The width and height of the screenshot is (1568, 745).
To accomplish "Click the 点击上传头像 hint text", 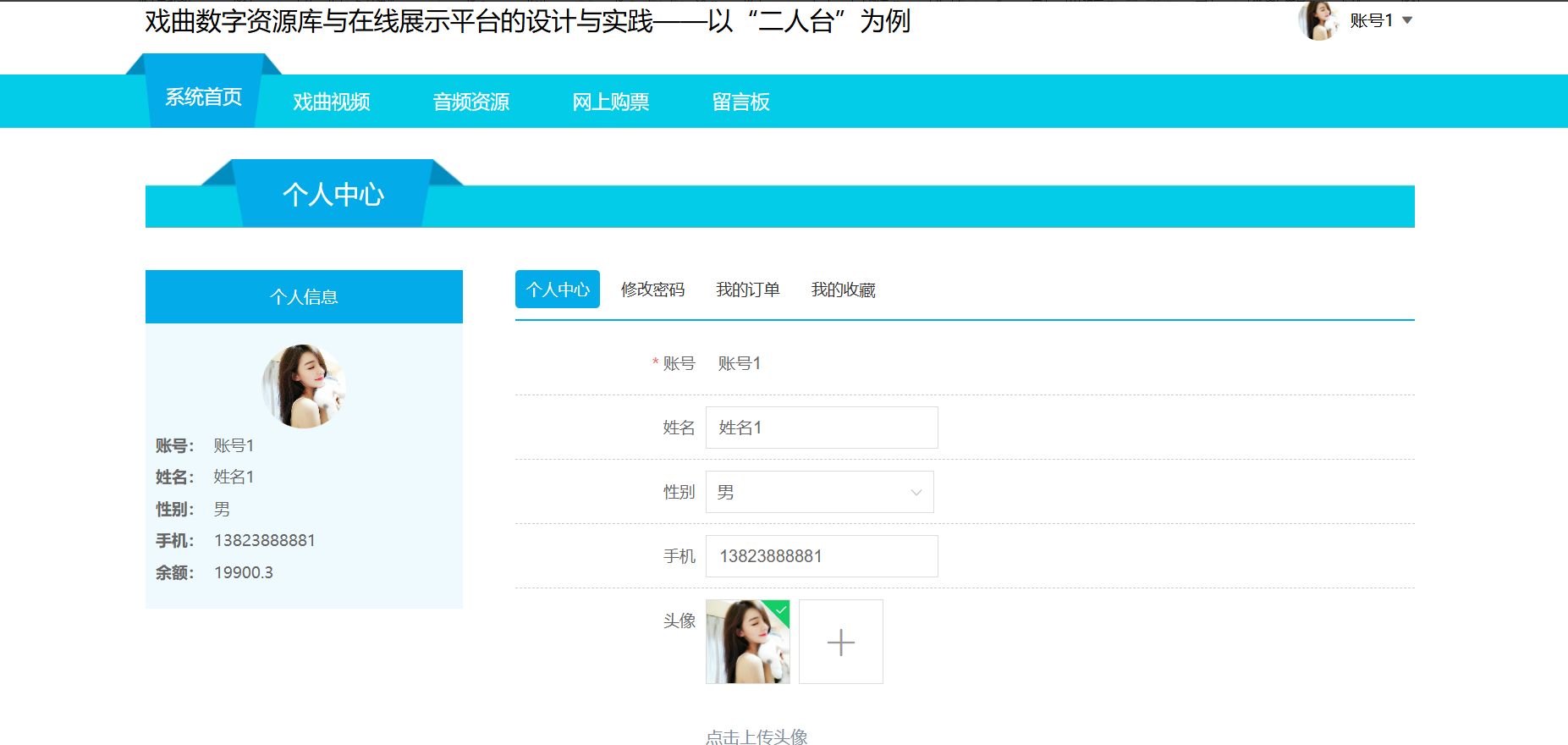I will 756,737.
